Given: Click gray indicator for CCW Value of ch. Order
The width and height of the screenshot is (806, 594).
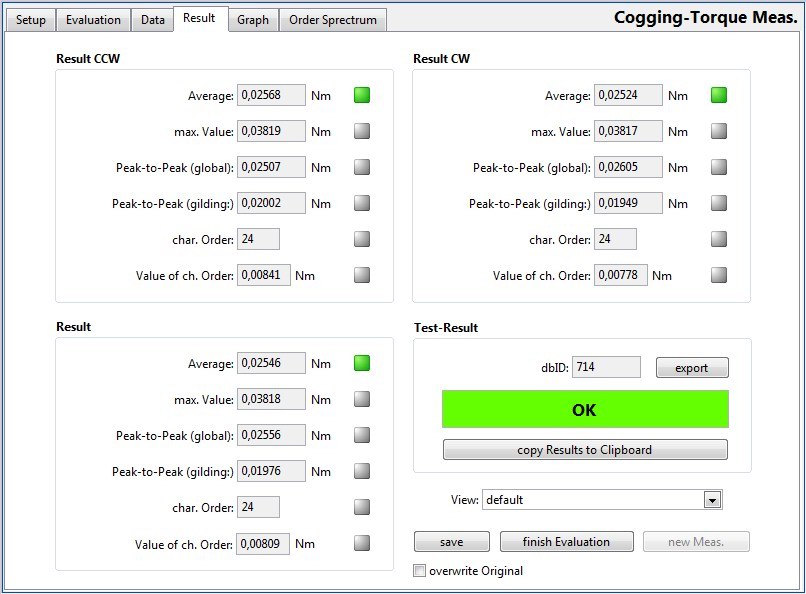Looking at the screenshot, I should [x=362, y=276].
